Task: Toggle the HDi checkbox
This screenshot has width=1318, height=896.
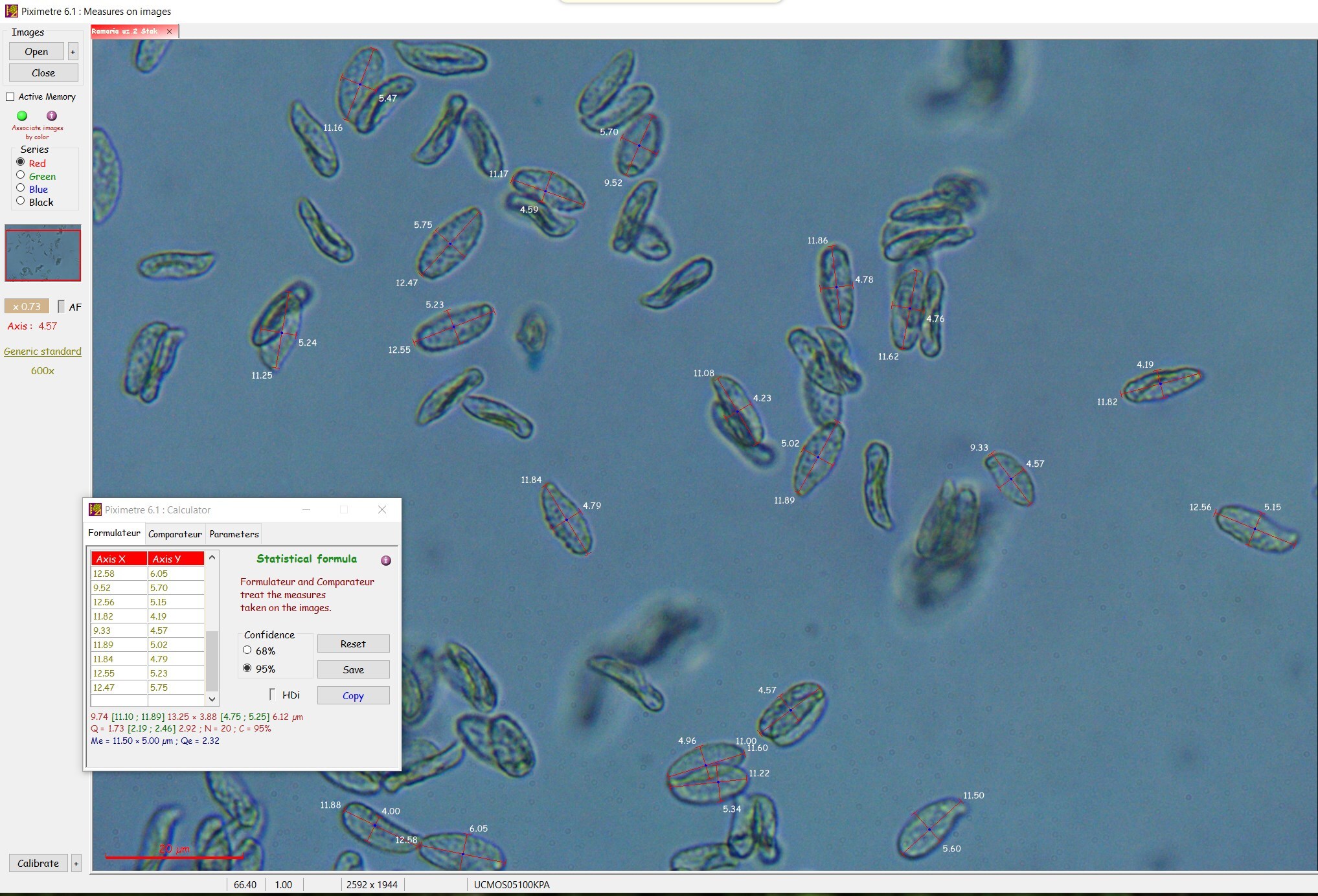Action: tap(273, 695)
